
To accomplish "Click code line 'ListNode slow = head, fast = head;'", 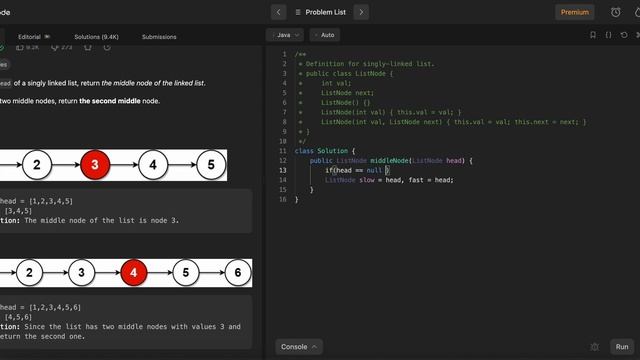I will (x=389, y=180).
